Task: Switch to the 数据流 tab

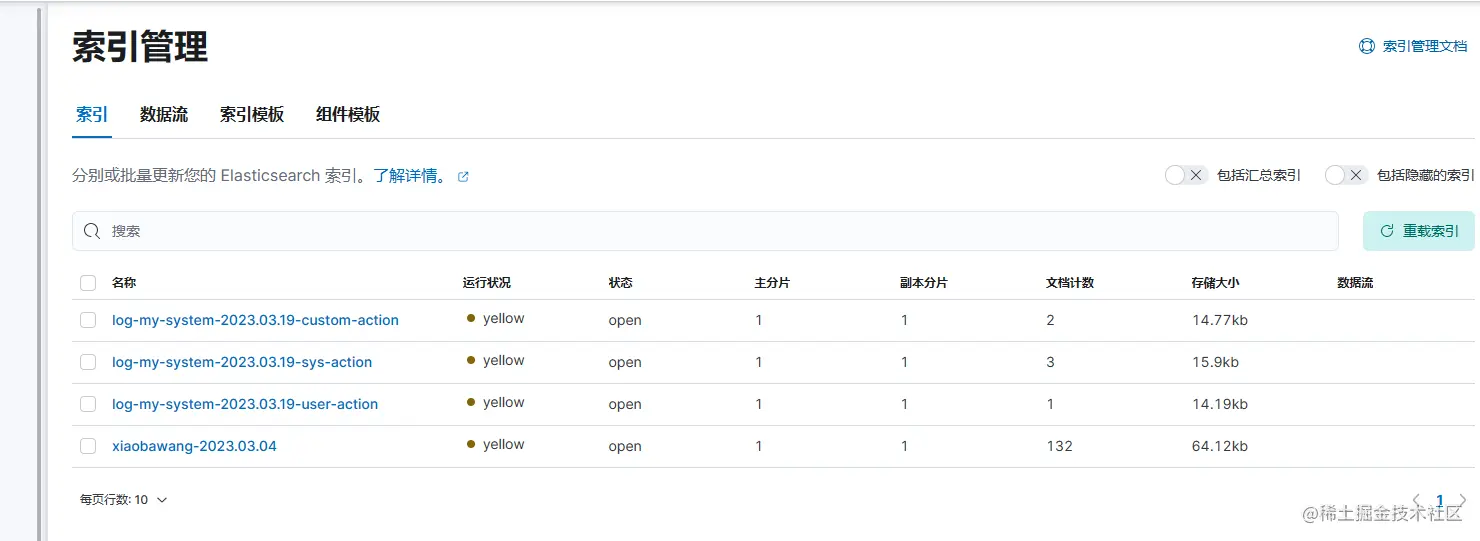Action: pos(164,114)
